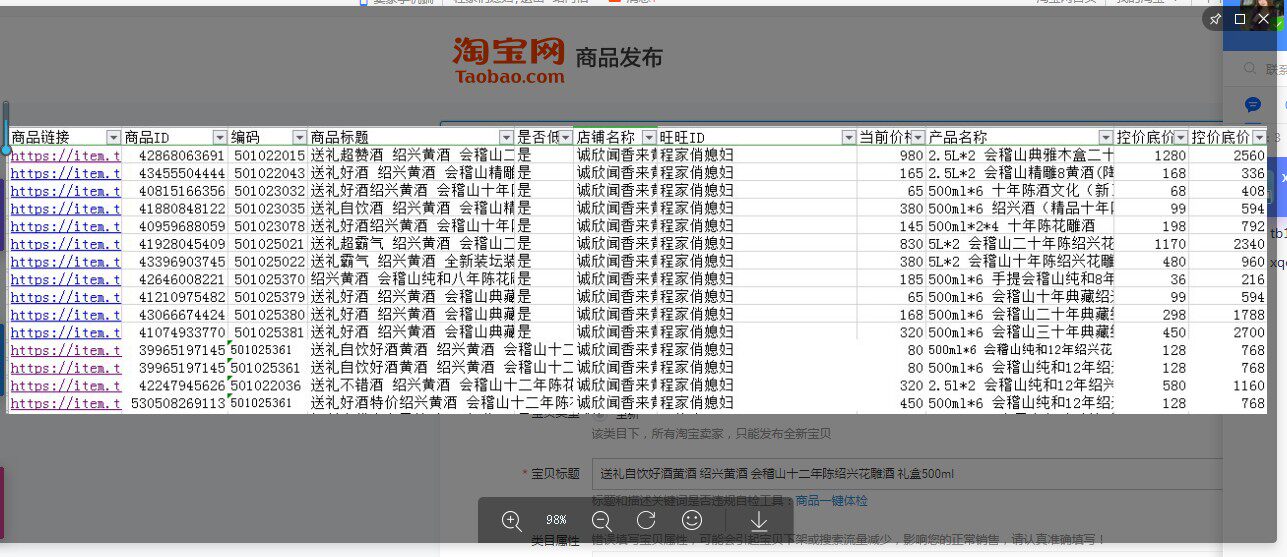Click the 宝贝标题 text input field

pyautogui.click(x=908, y=473)
